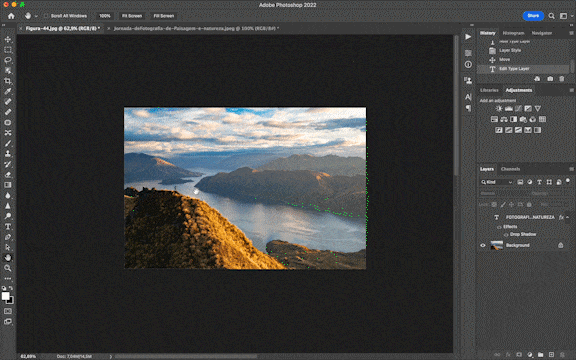The width and height of the screenshot is (576, 360).
Task: Toggle Drop Shadow effect visibility
Action: click(506, 234)
